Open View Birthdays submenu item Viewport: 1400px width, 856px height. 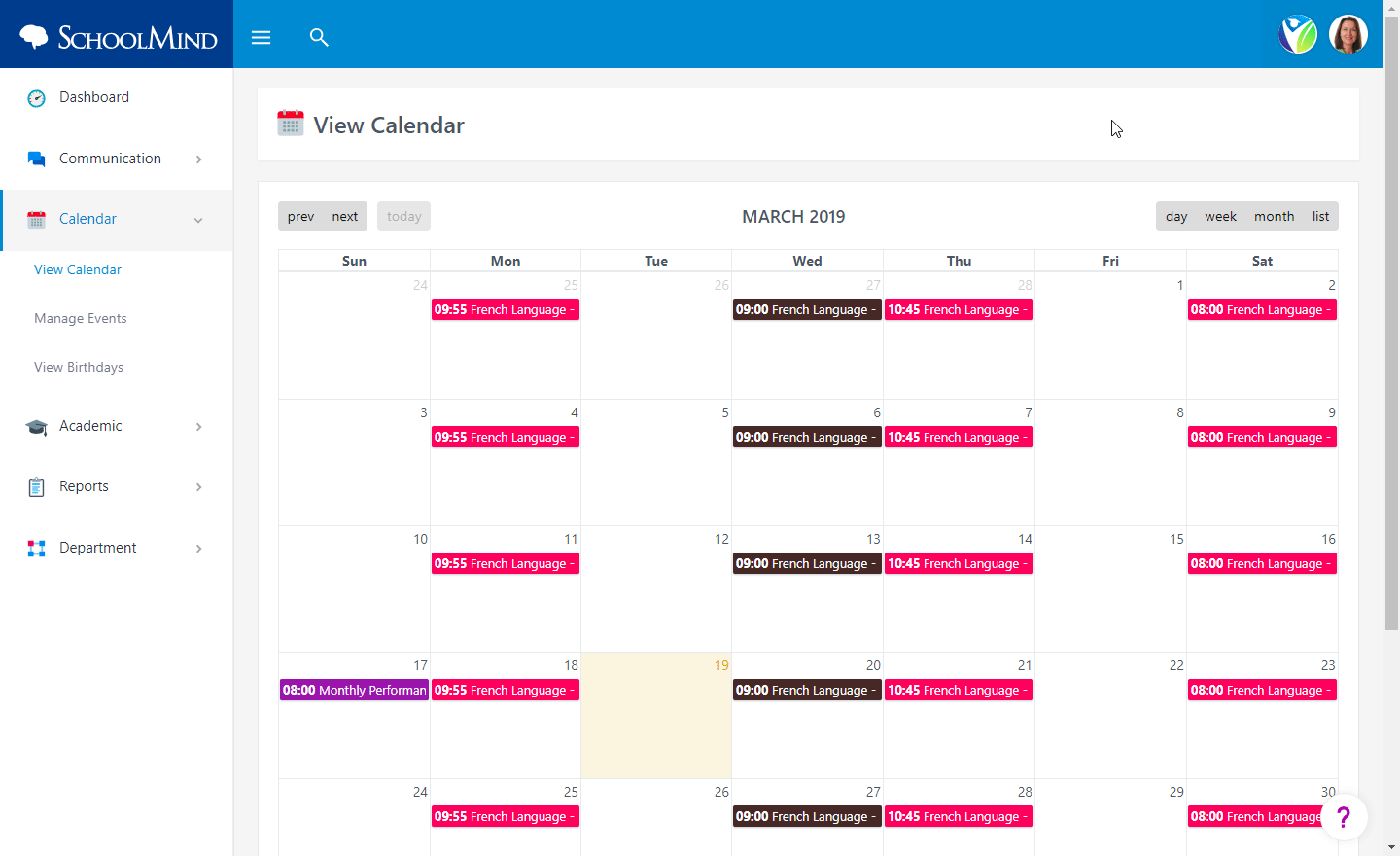pos(79,367)
